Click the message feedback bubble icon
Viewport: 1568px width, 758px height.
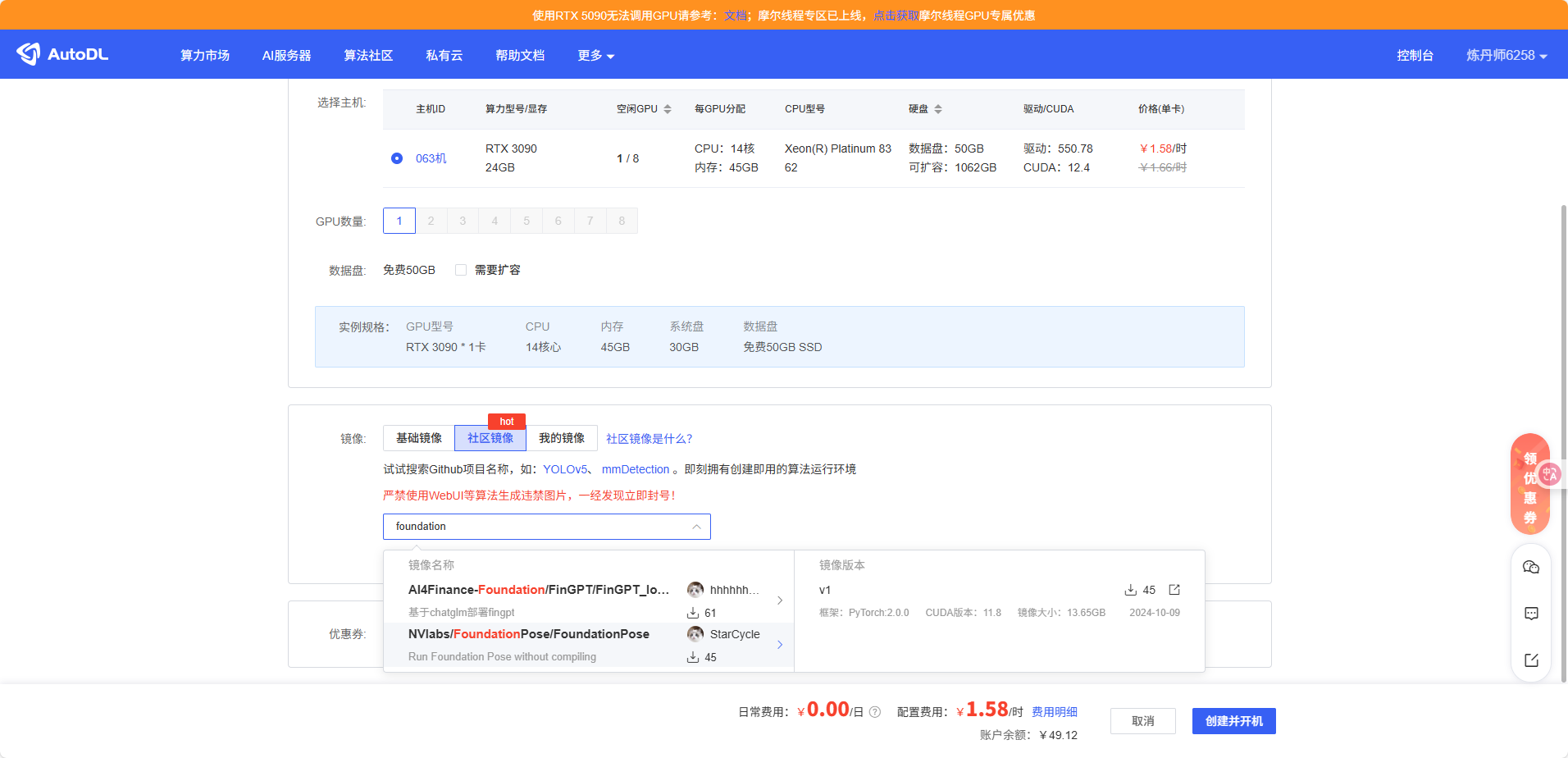pos(1530,614)
